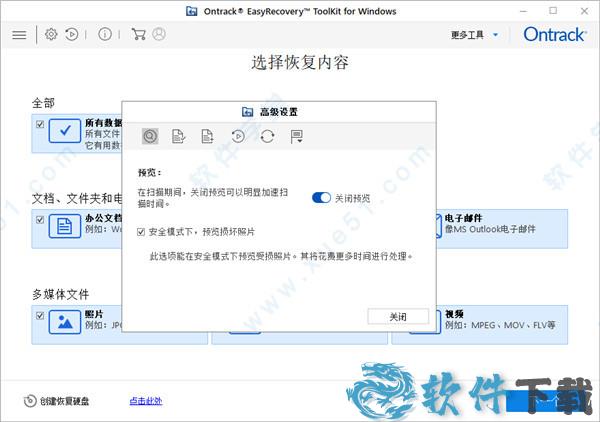600x422 pixels.
Task: Click the user account icon
Action: point(160,34)
